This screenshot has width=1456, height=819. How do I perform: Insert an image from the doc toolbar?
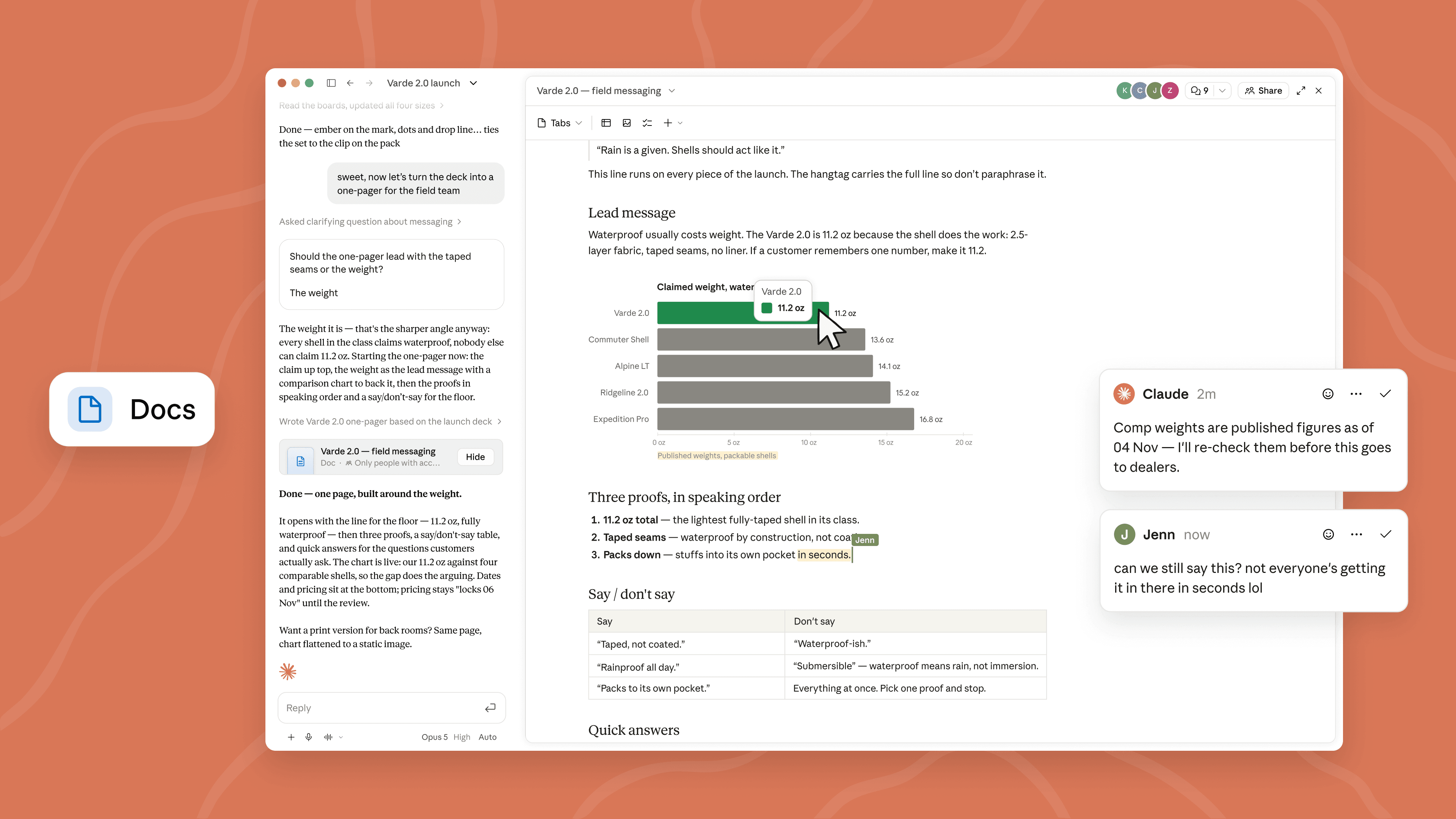pyautogui.click(x=627, y=122)
